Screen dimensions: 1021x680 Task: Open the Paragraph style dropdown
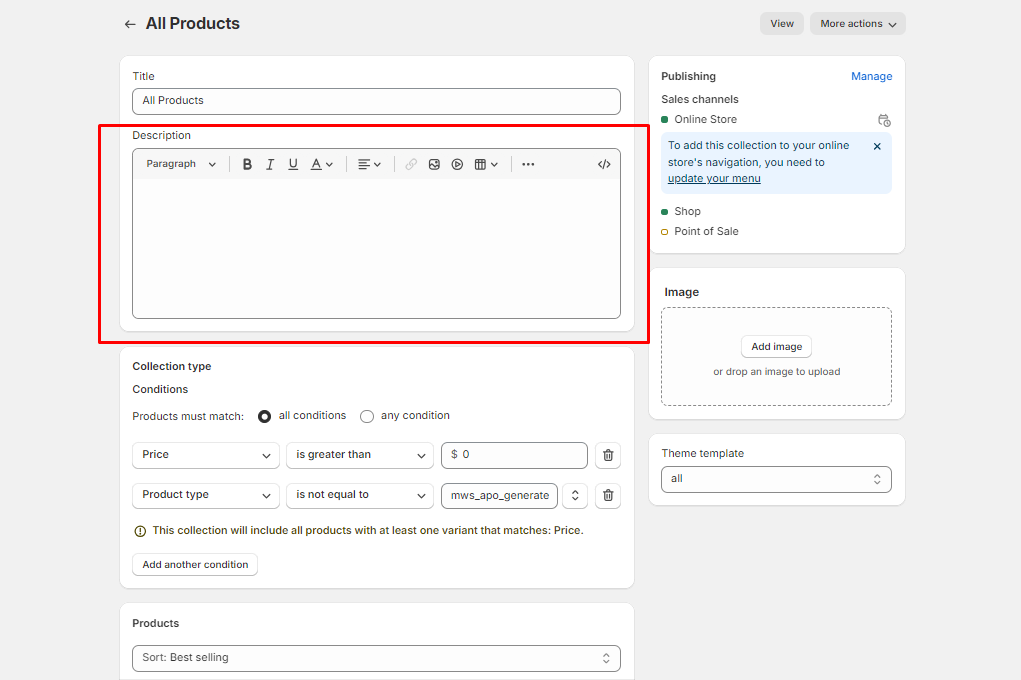(181, 164)
